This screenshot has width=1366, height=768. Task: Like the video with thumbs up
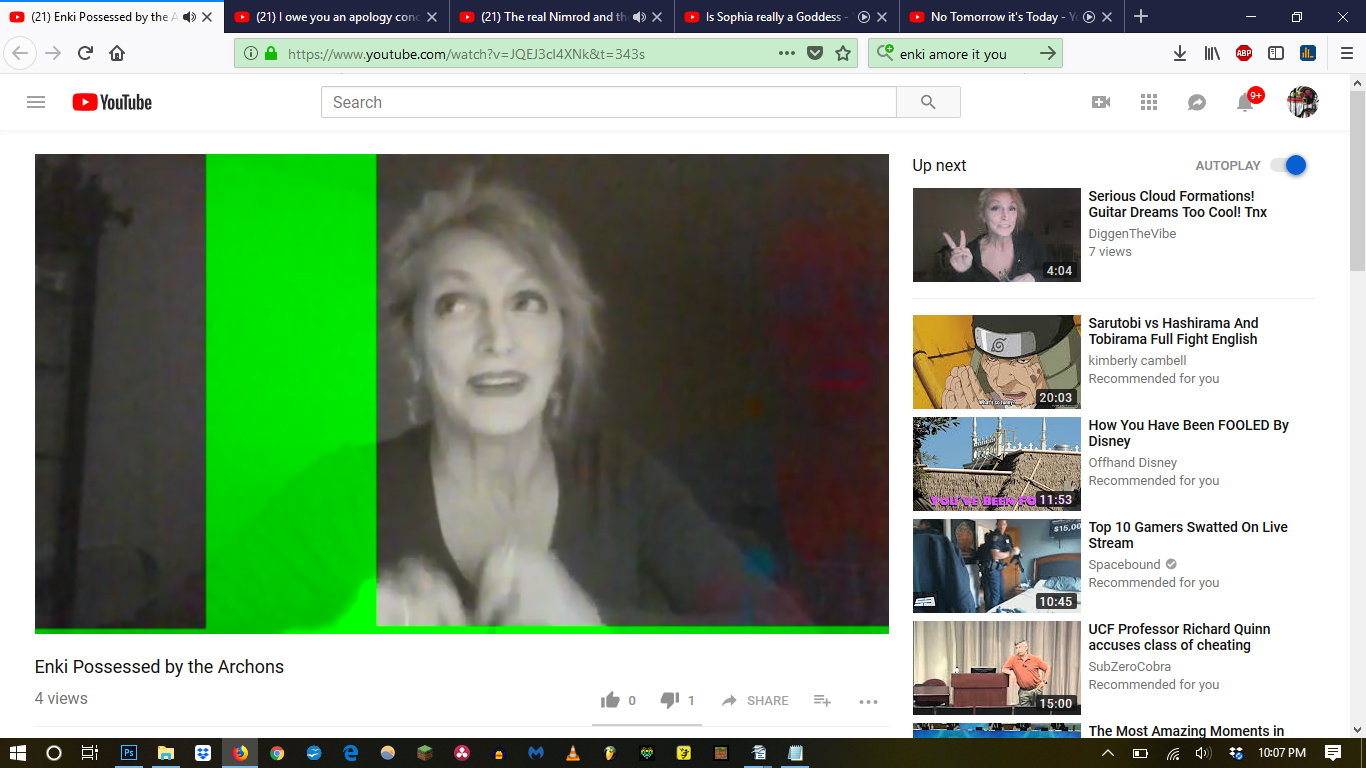click(x=610, y=700)
